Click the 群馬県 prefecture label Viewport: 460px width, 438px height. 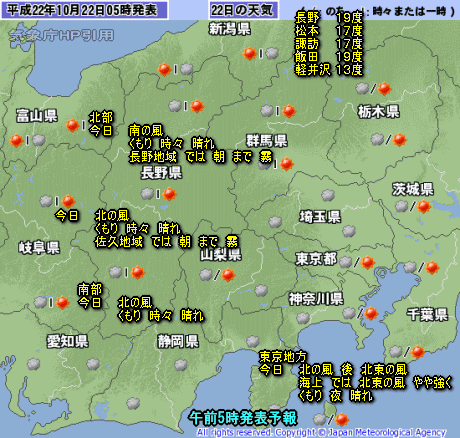coord(267,141)
